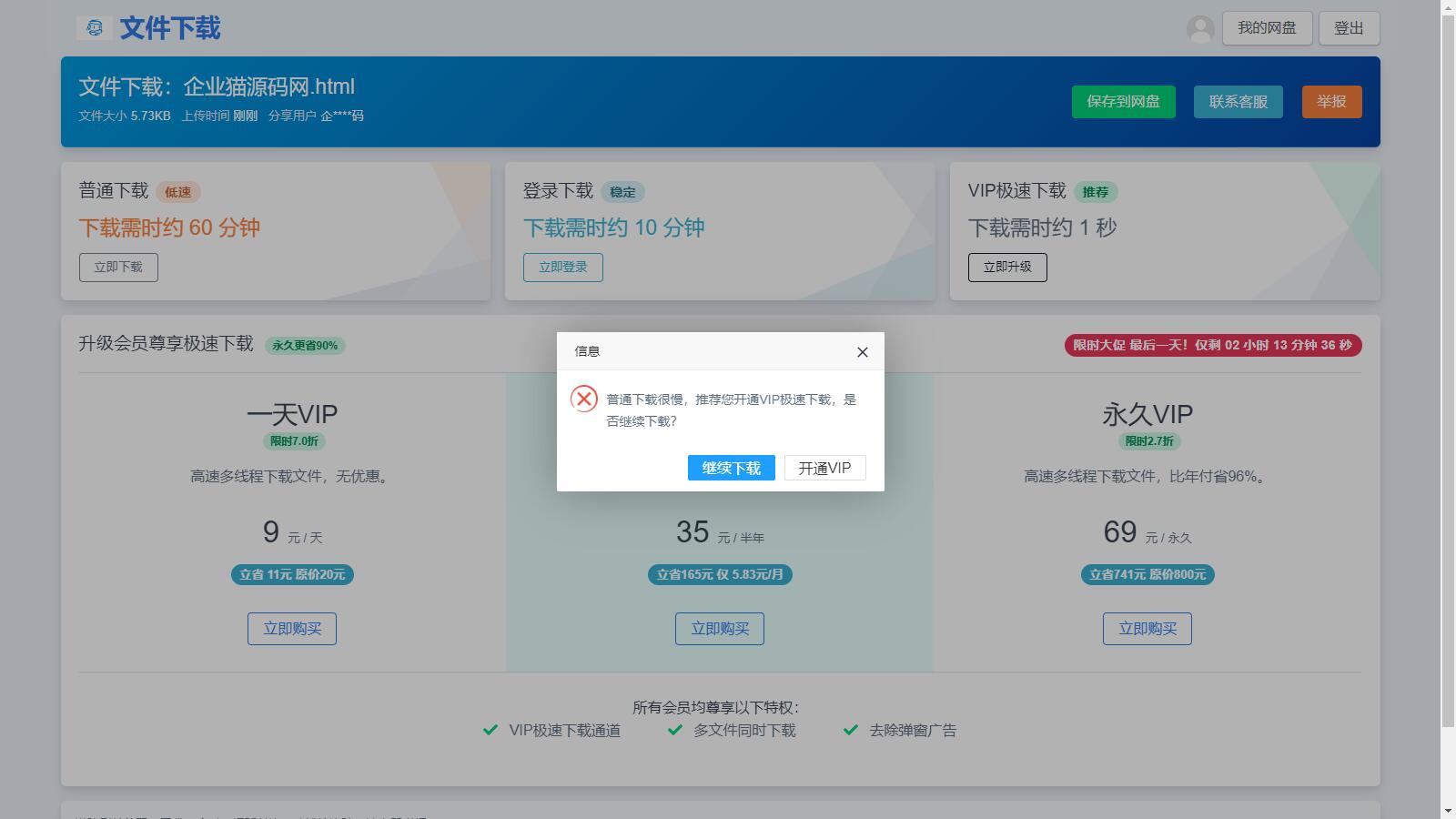1456x819 pixels.
Task: Click 立即购买 for 永久VIP
Action: (1148, 628)
